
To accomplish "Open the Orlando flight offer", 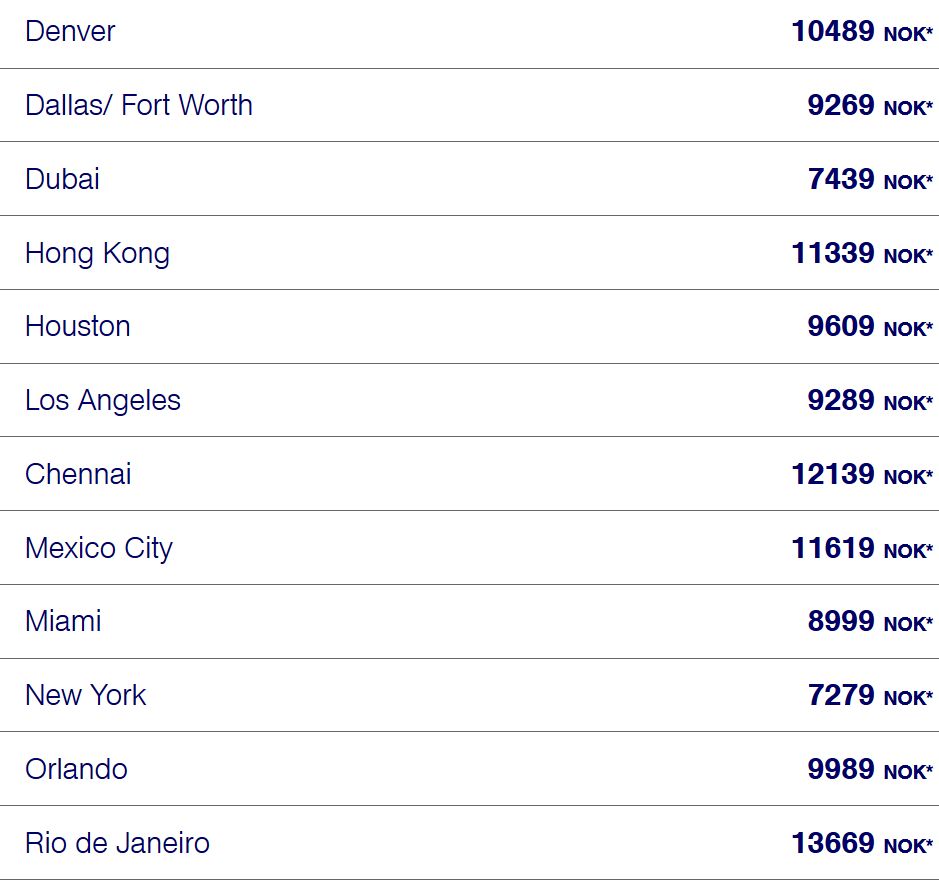I will [470, 769].
